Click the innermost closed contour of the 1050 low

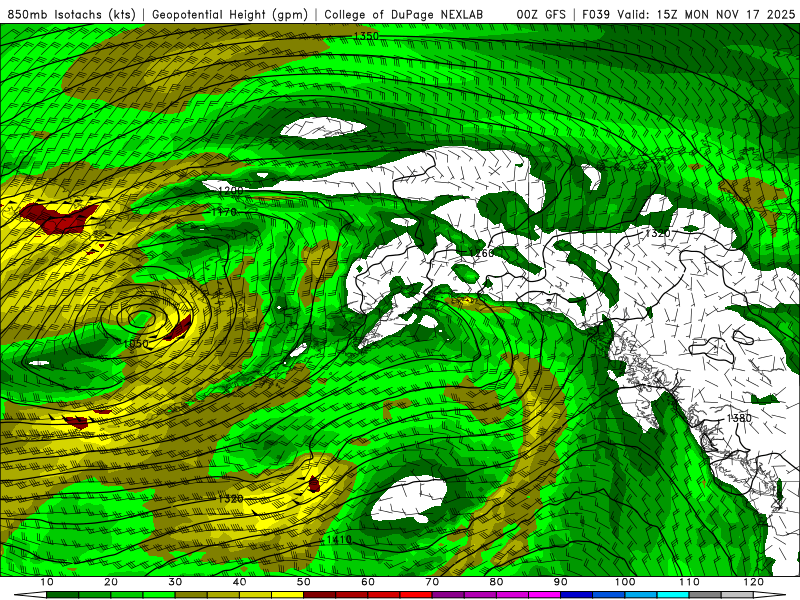141,318
